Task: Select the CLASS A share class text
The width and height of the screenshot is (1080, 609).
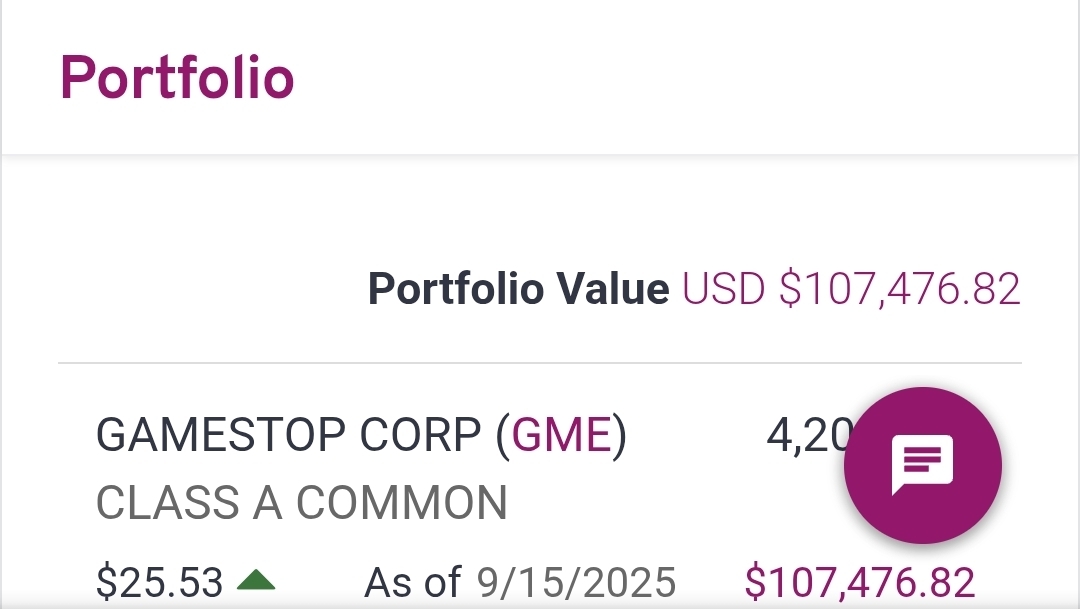Action: coord(189,502)
